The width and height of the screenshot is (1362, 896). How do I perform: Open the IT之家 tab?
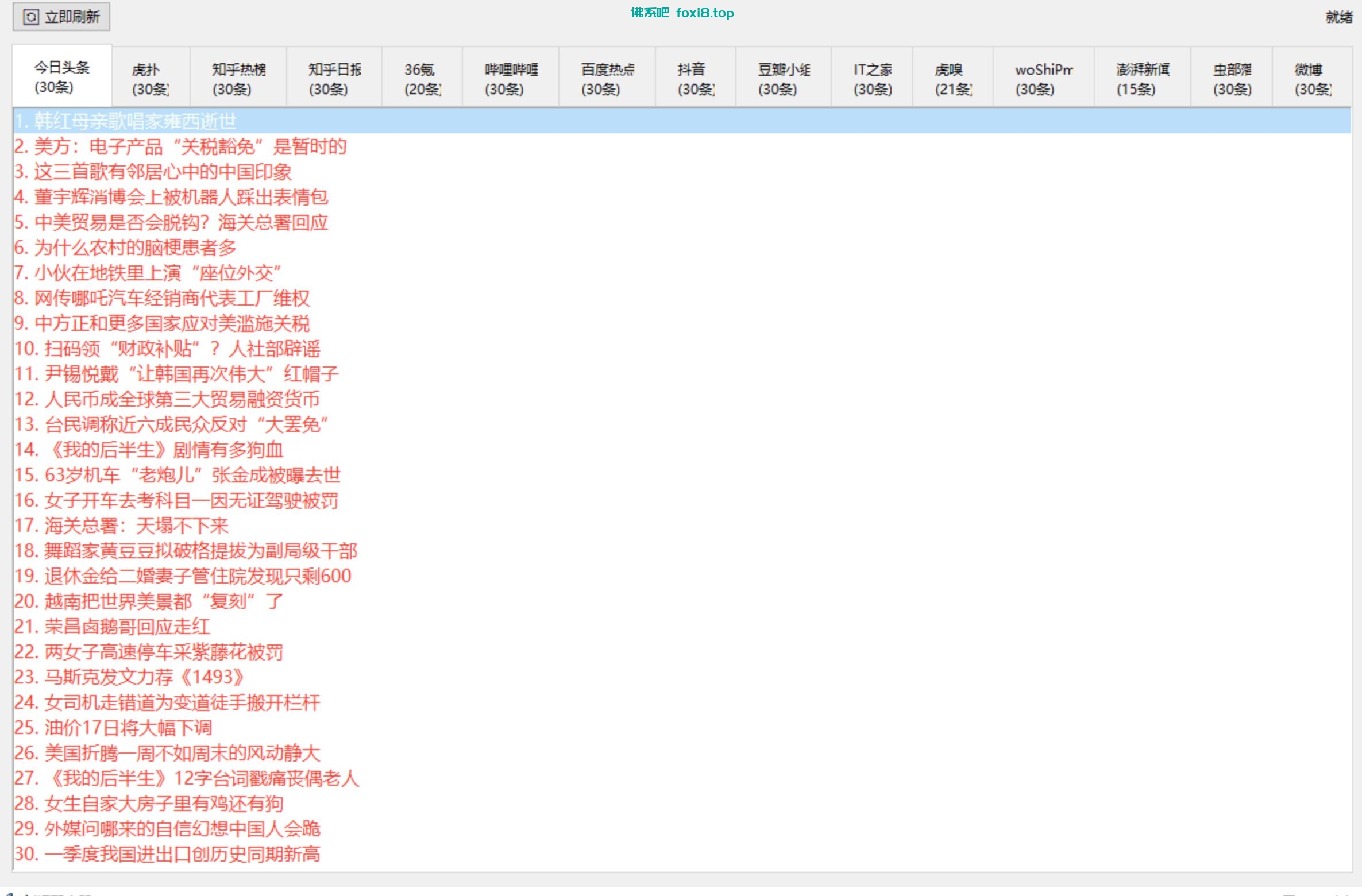pos(871,79)
